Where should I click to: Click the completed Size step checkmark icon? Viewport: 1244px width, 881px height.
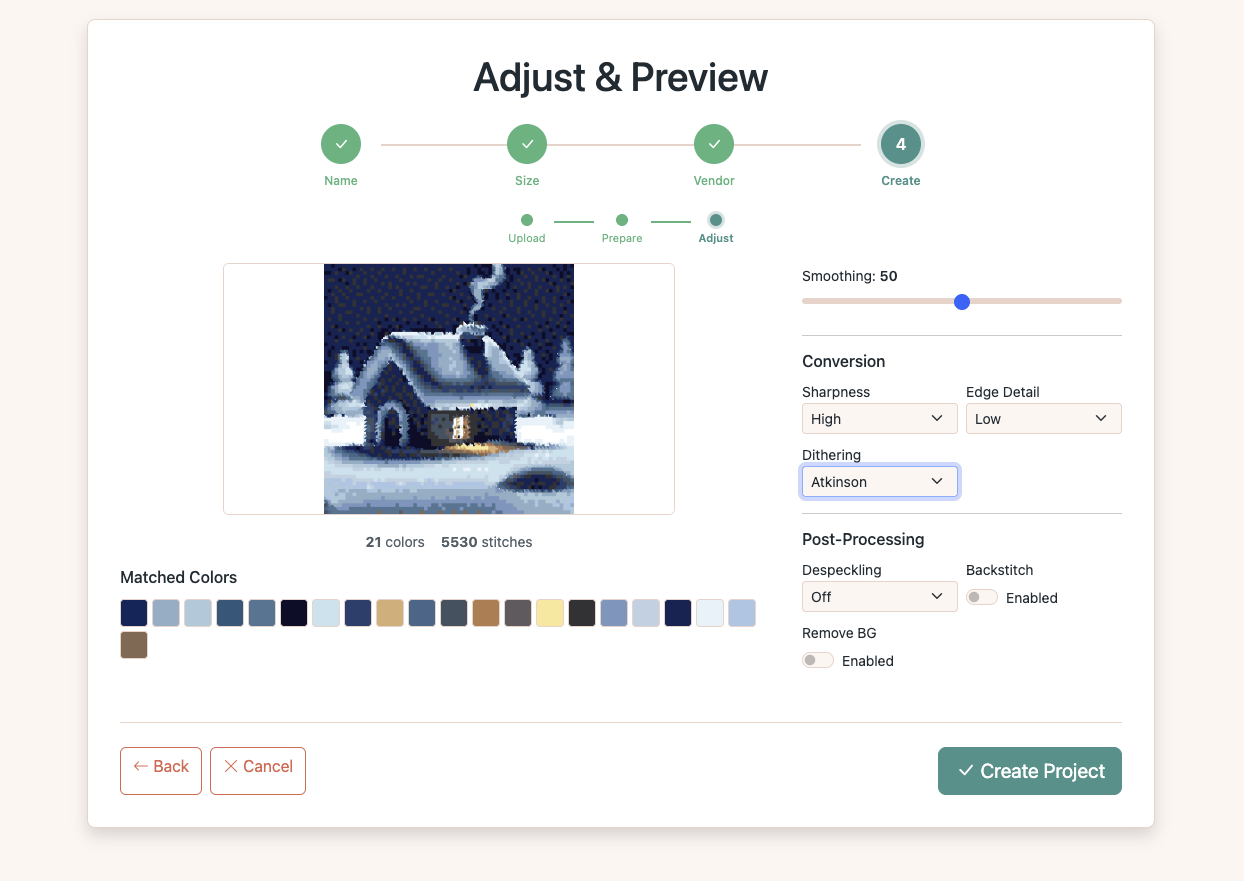coord(527,143)
